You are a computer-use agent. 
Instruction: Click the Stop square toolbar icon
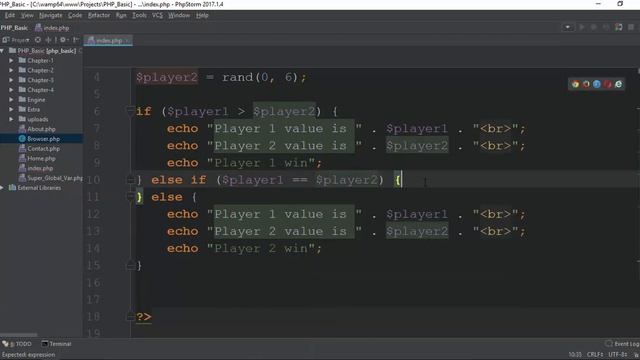pos(631,27)
